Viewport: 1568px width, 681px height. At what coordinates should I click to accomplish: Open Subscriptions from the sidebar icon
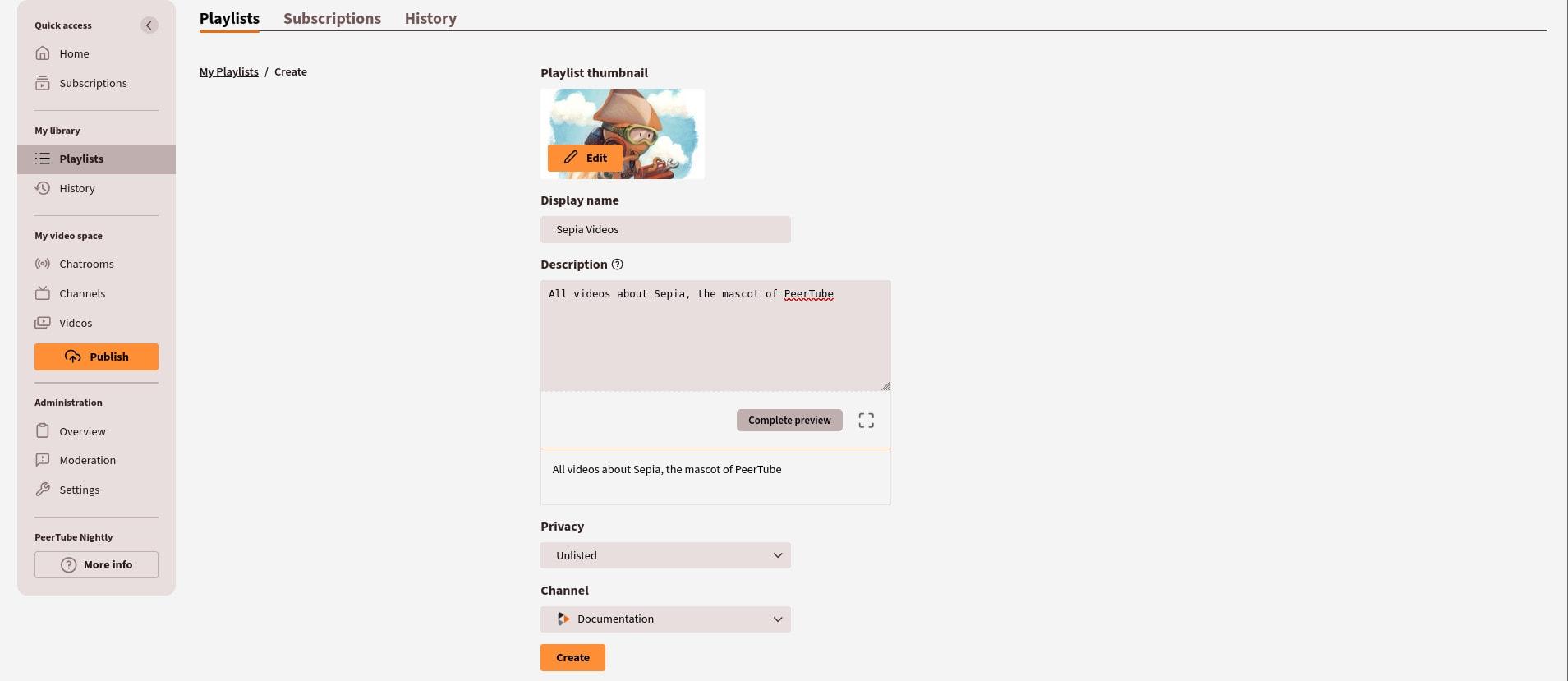[x=43, y=83]
